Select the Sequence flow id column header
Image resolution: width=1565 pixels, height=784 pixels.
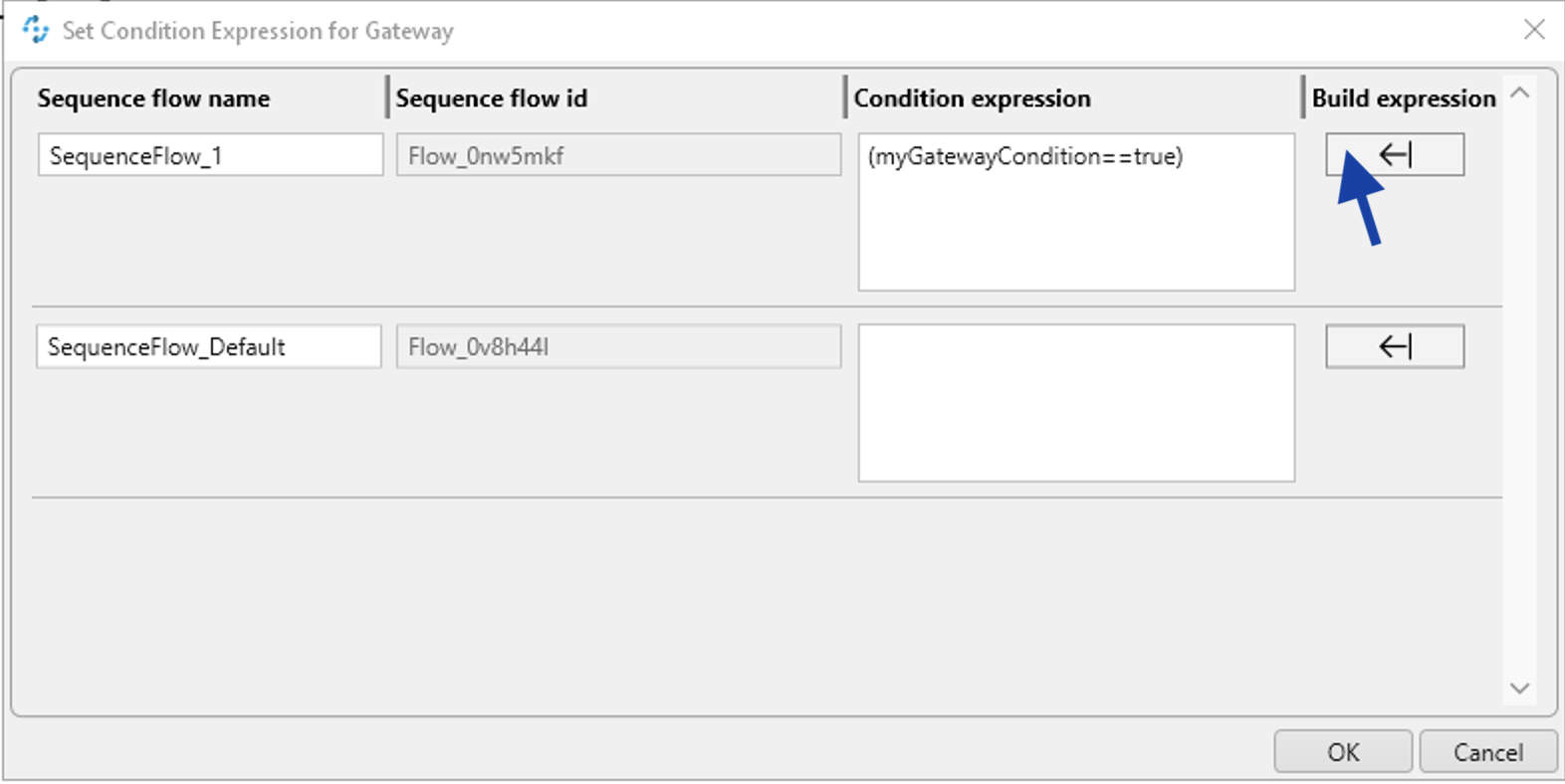[x=491, y=98]
